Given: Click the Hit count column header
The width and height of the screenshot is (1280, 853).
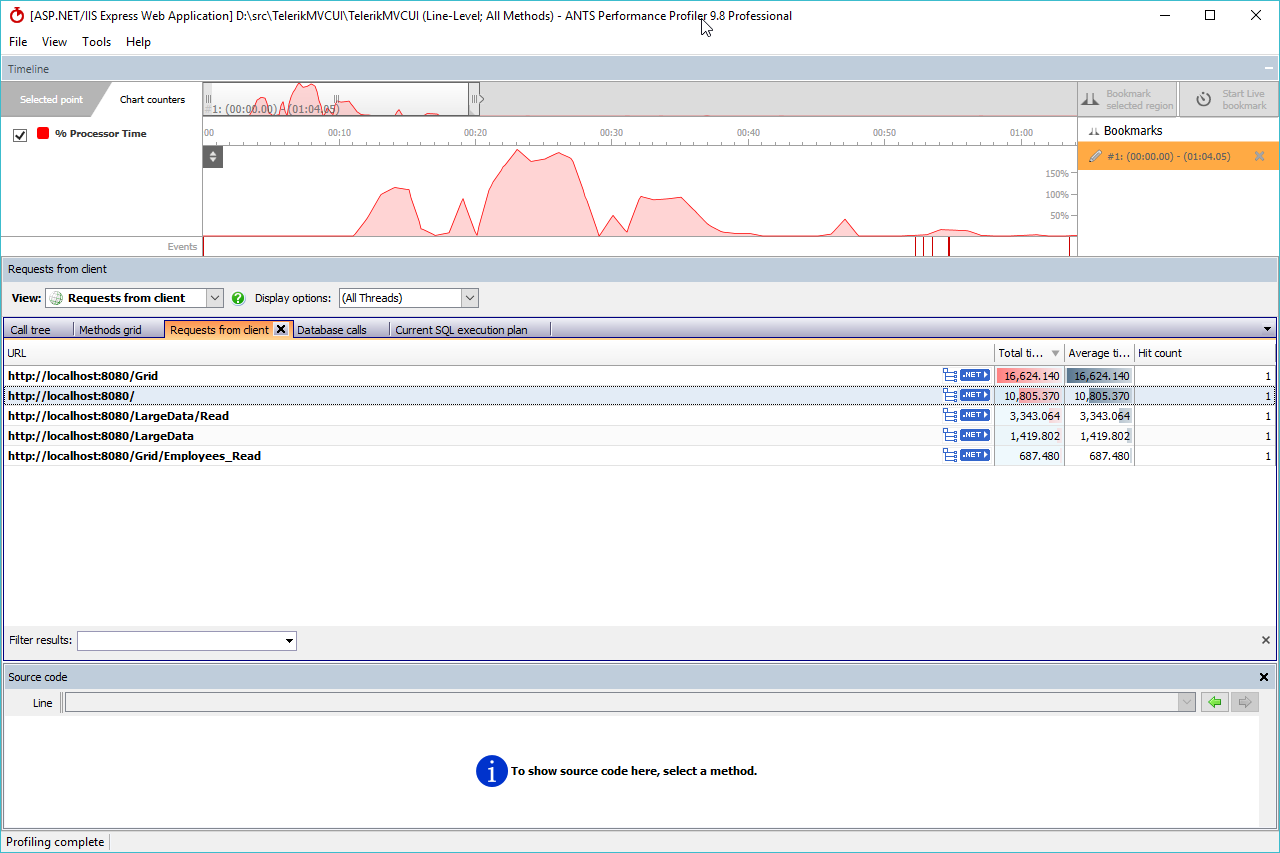Looking at the screenshot, I should (1205, 353).
